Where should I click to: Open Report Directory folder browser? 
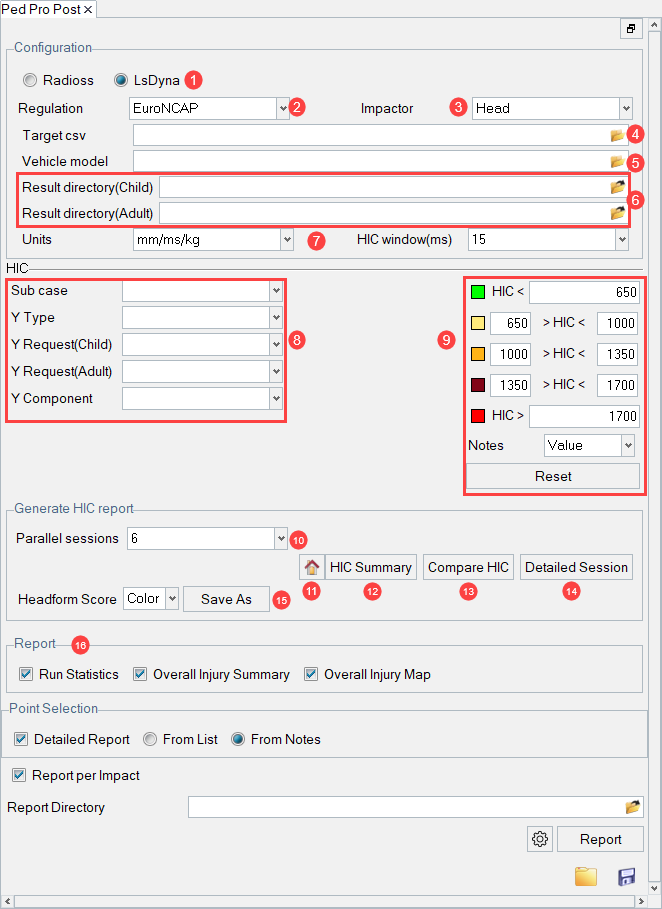[632, 807]
